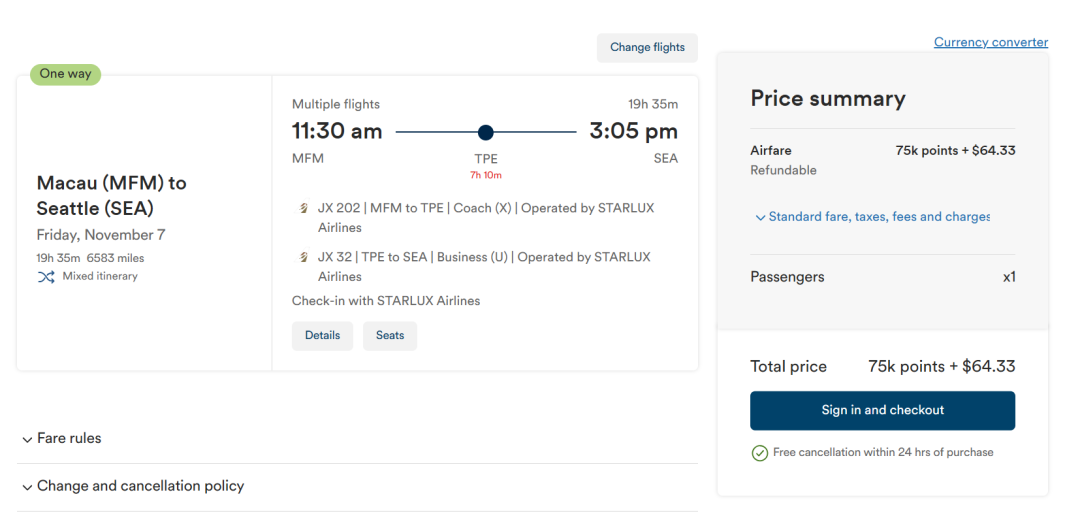Open flight Details

click(x=322, y=336)
